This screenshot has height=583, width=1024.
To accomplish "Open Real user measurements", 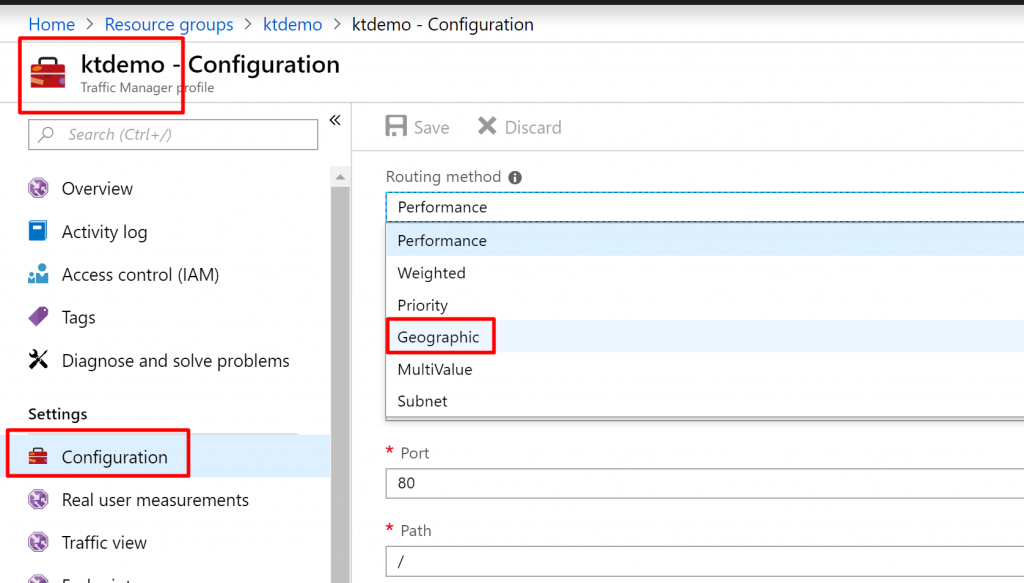I will (x=155, y=500).
